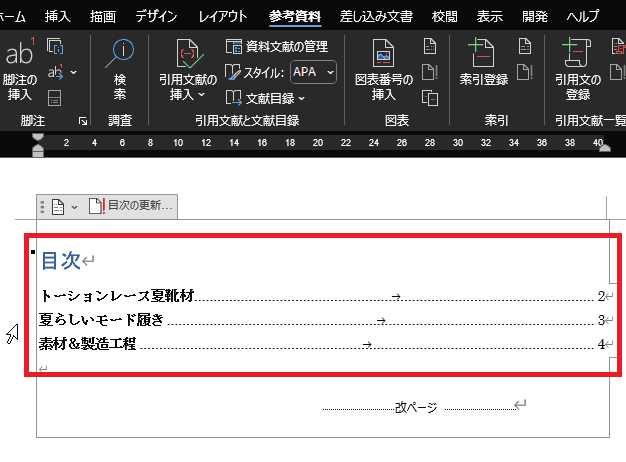Viewport: 626px width, 462px height.
Task: Expand the APA style combo box
Action: click(x=329, y=72)
